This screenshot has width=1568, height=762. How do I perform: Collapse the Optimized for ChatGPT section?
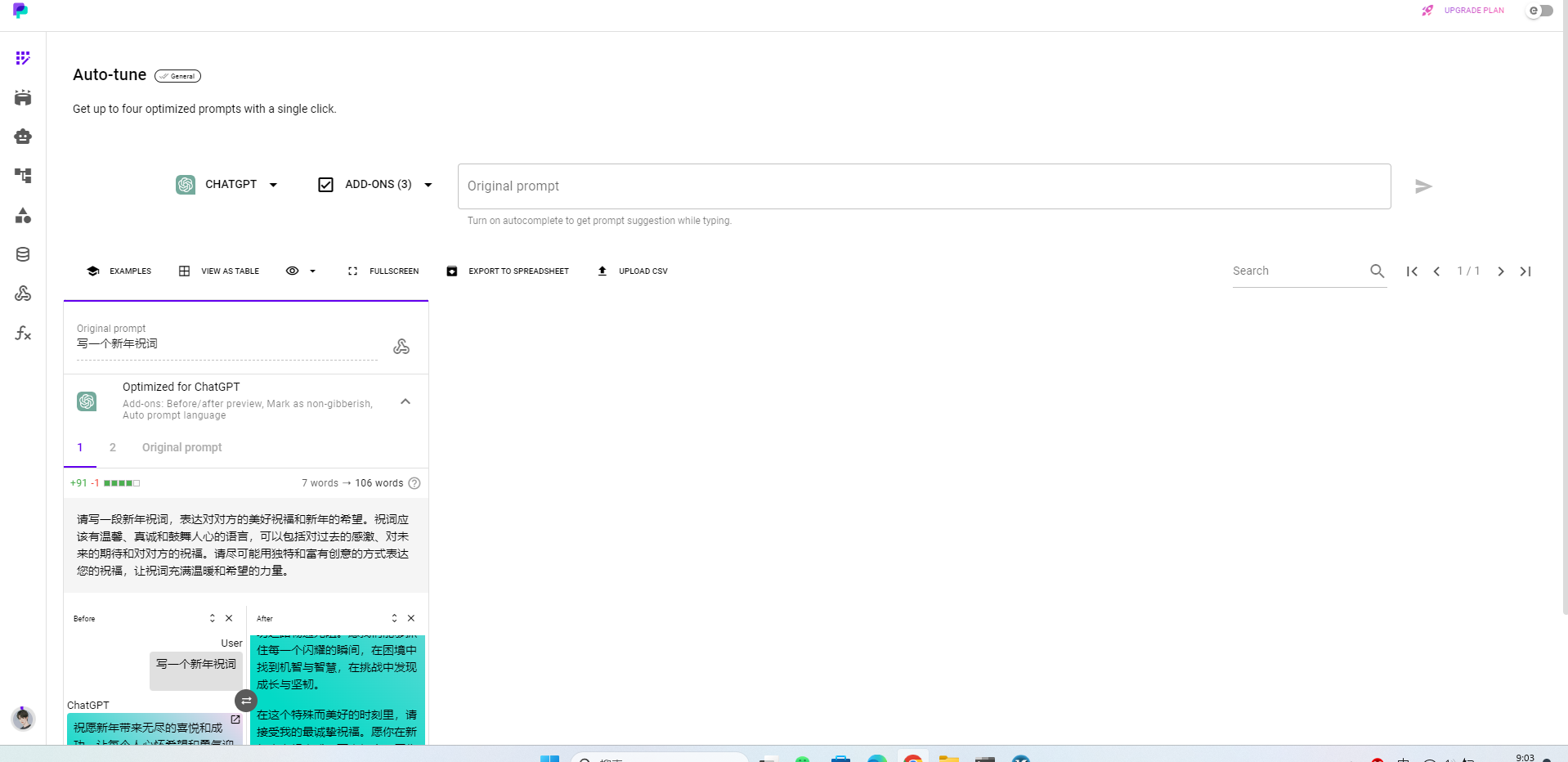405,401
